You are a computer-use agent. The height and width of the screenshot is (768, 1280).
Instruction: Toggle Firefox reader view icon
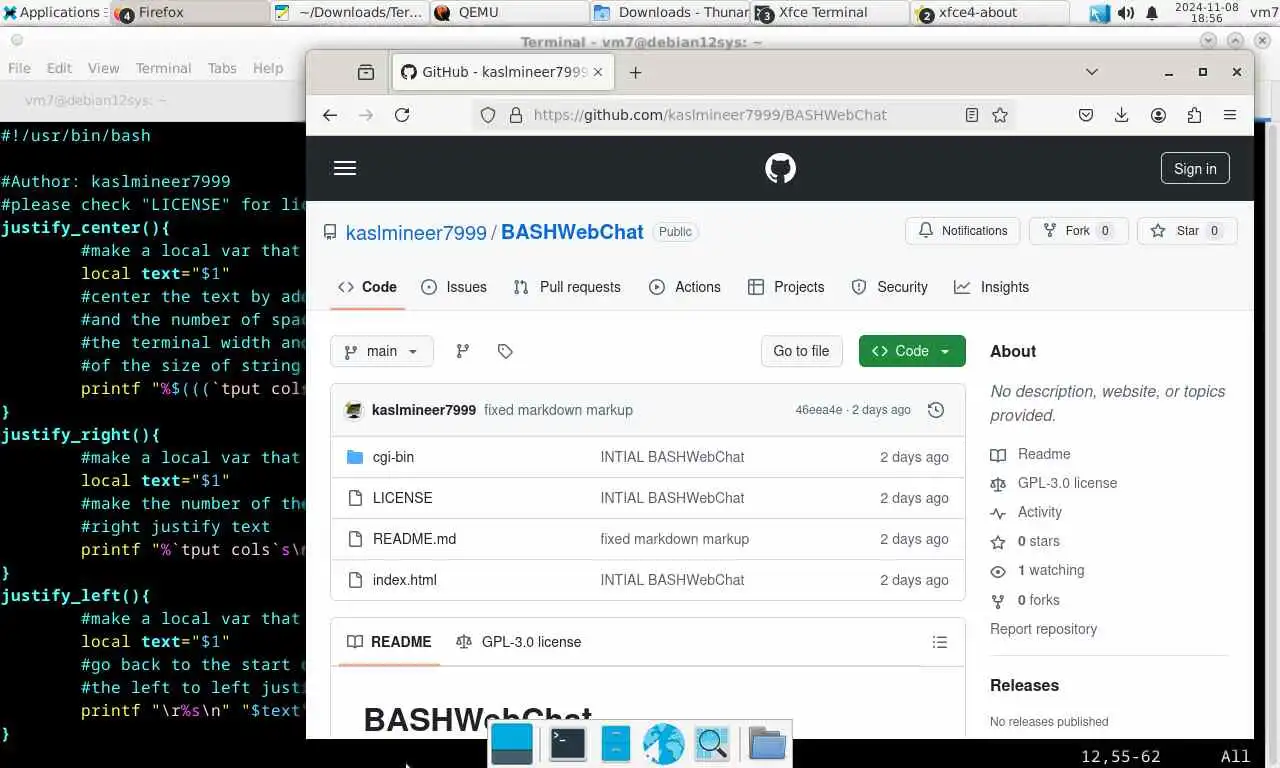(972, 115)
